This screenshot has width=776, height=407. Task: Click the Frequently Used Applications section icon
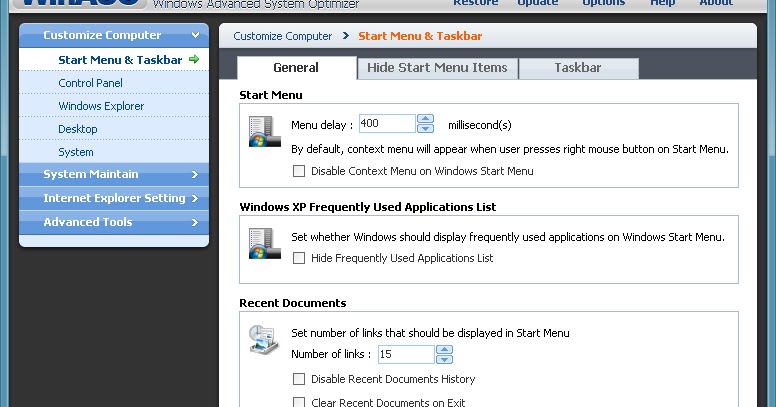(x=265, y=244)
